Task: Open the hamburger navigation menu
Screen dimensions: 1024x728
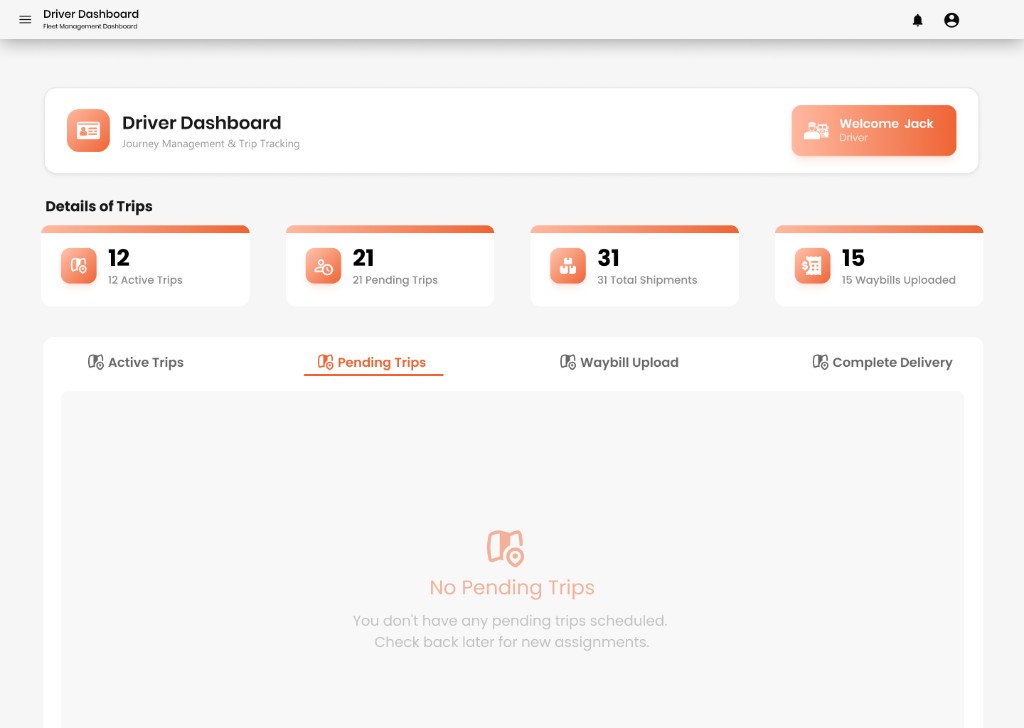Action: (25, 20)
